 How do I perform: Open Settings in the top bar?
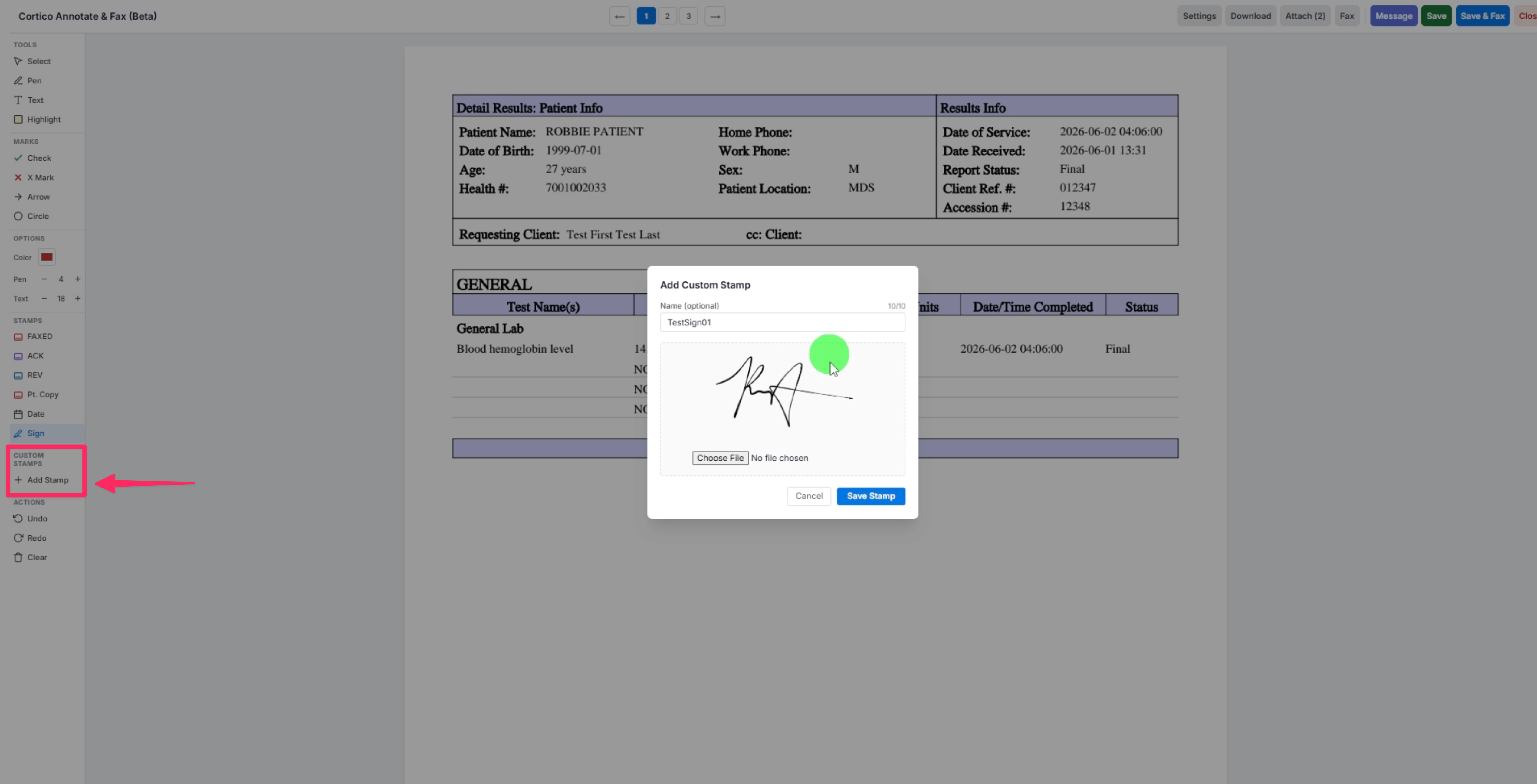click(1199, 16)
